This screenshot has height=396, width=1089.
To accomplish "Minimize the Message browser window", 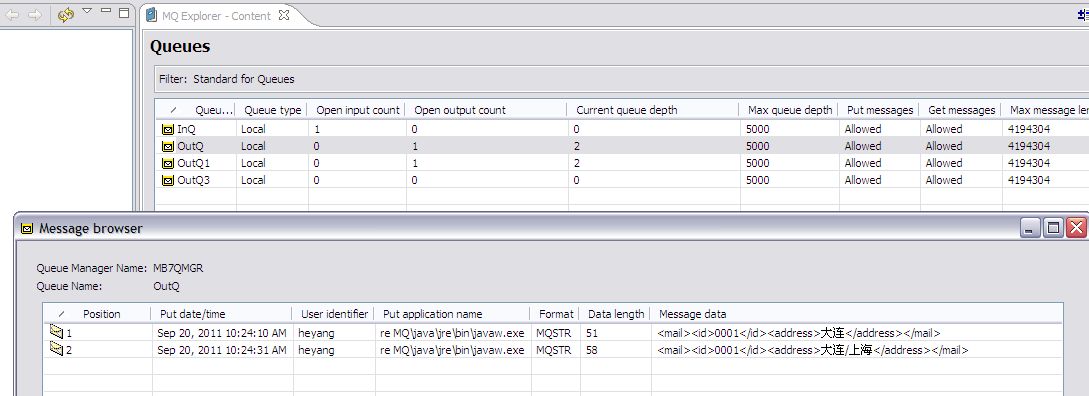I will [x=1030, y=228].
